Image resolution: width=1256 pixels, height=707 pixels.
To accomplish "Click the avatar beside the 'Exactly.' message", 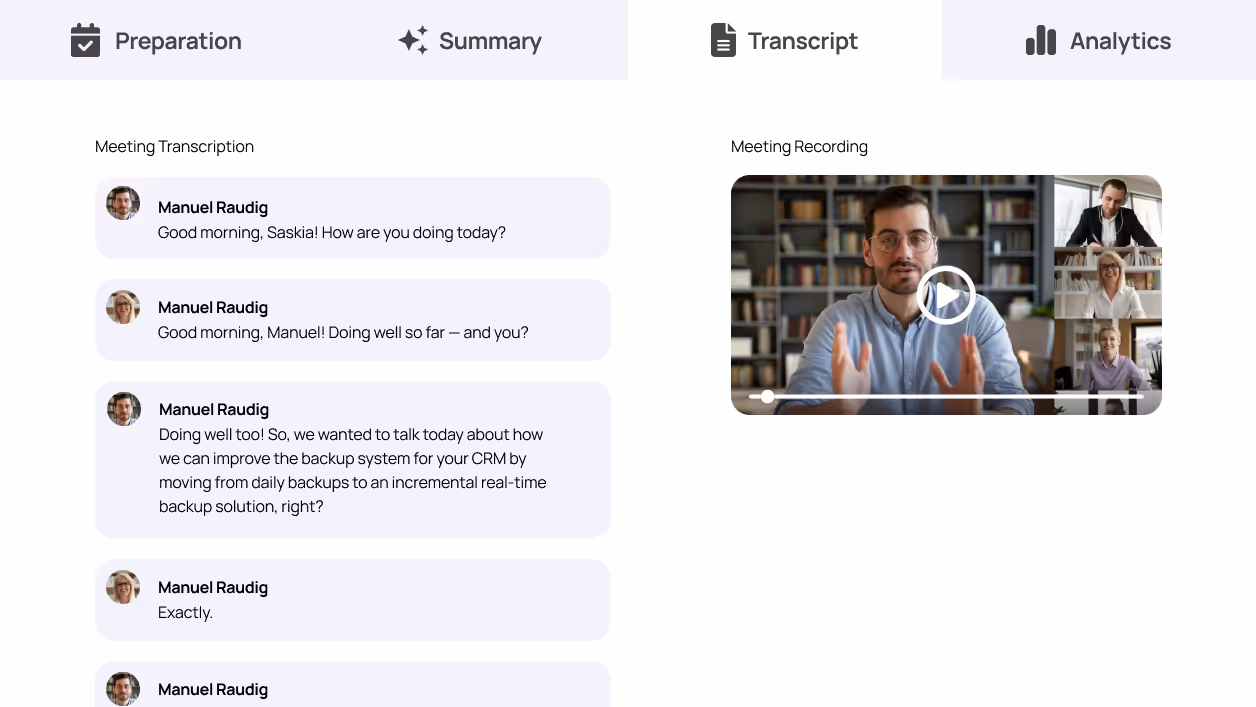I will [x=123, y=587].
